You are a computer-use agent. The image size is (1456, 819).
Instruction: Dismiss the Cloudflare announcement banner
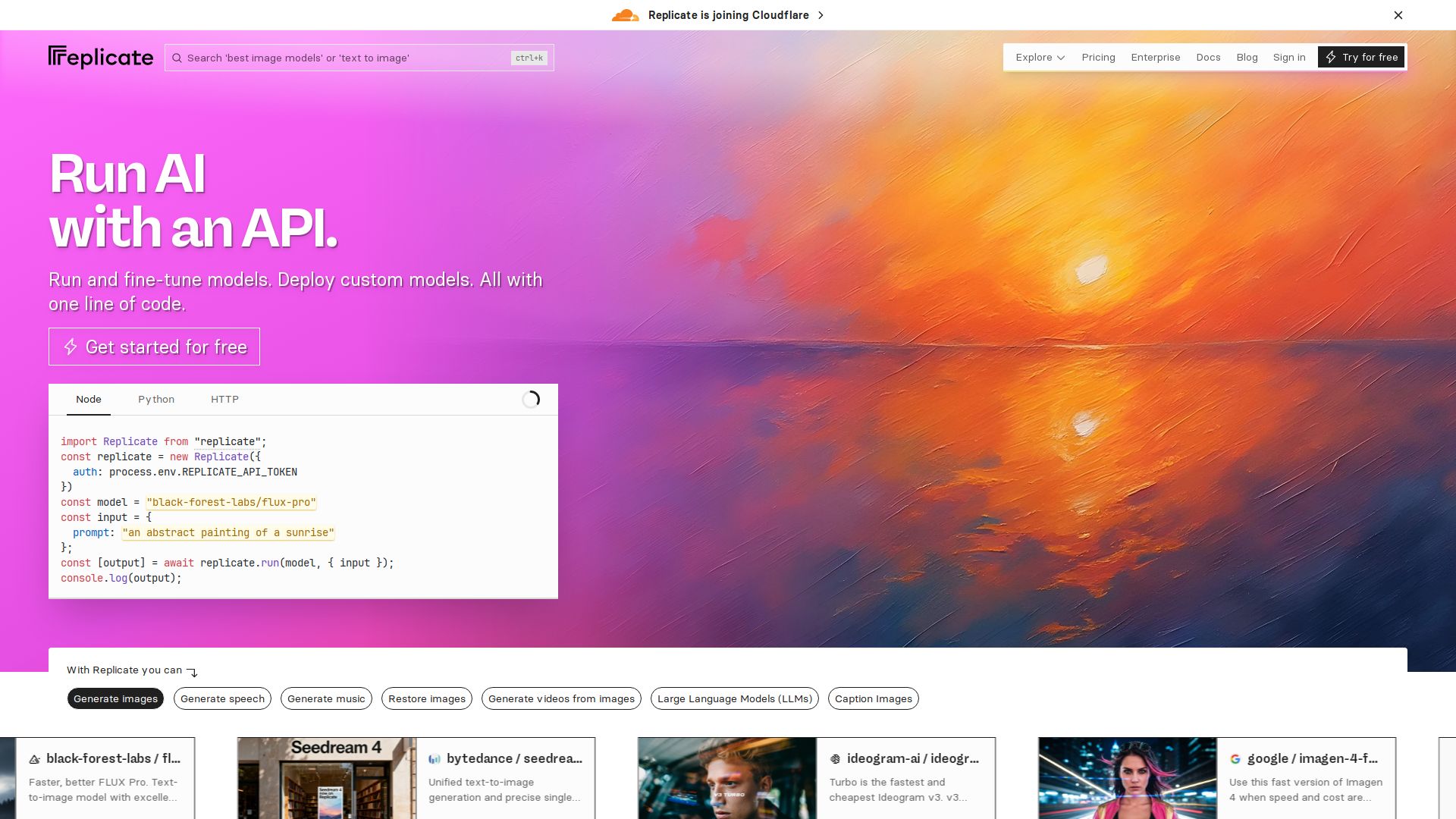pos(1398,15)
